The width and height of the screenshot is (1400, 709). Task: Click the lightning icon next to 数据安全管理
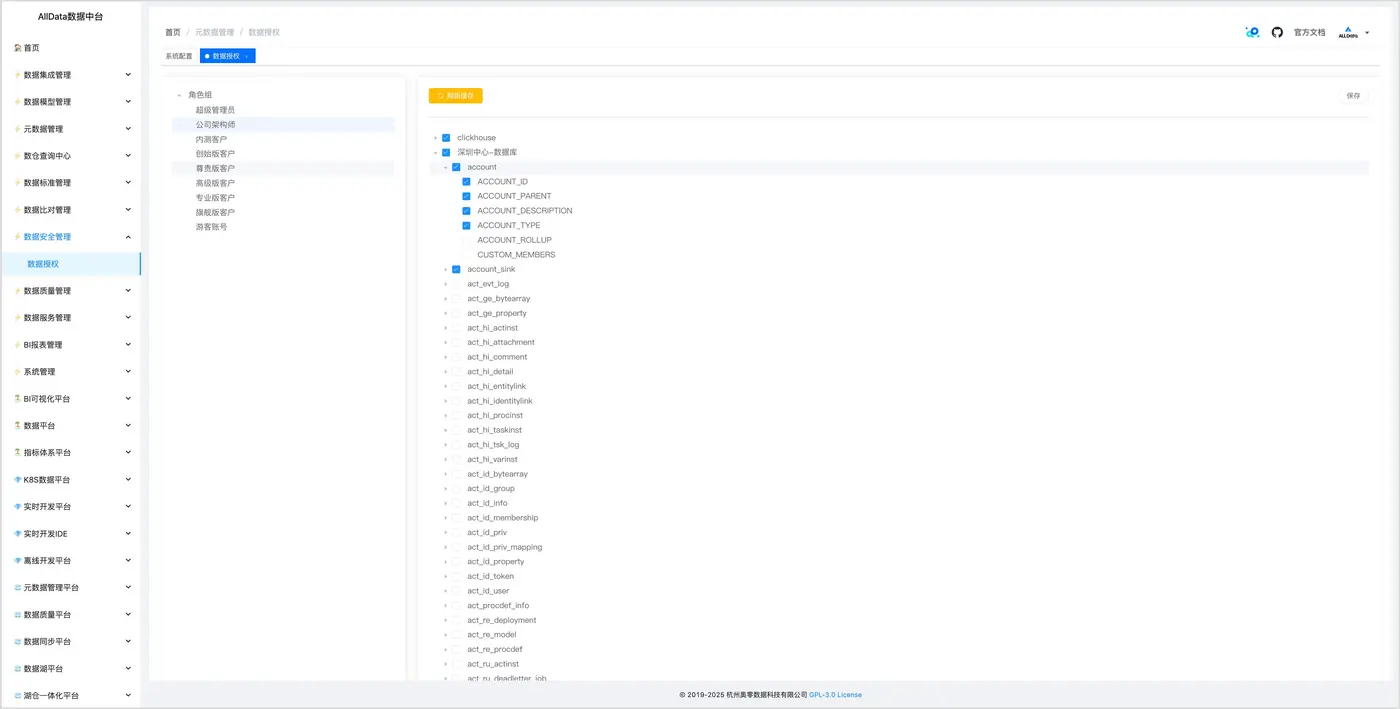pyautogui.click(x=18, y=237)
